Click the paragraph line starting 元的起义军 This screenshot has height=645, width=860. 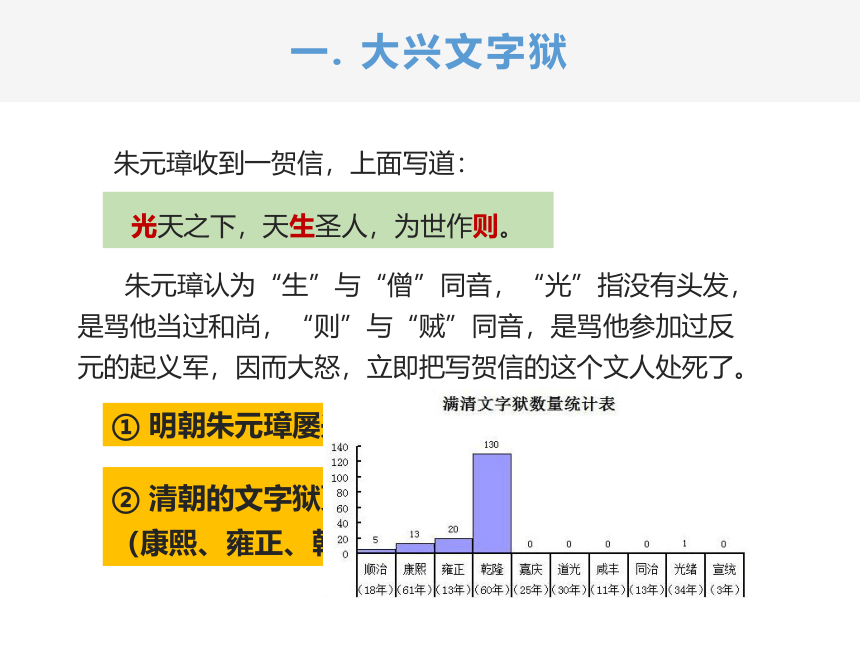point(411,367)
